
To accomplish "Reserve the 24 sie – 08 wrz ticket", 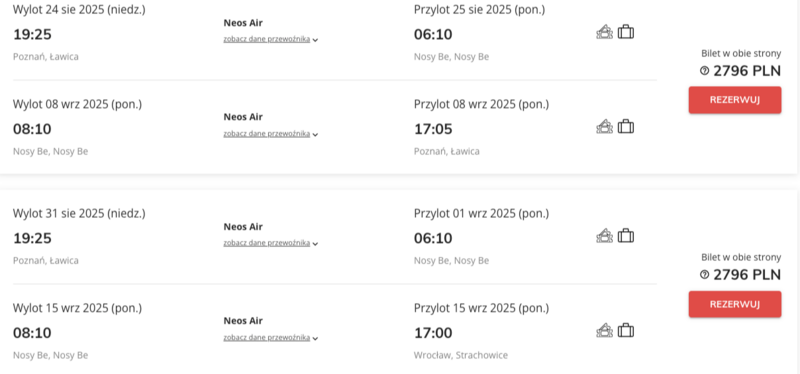I will 735,100.
